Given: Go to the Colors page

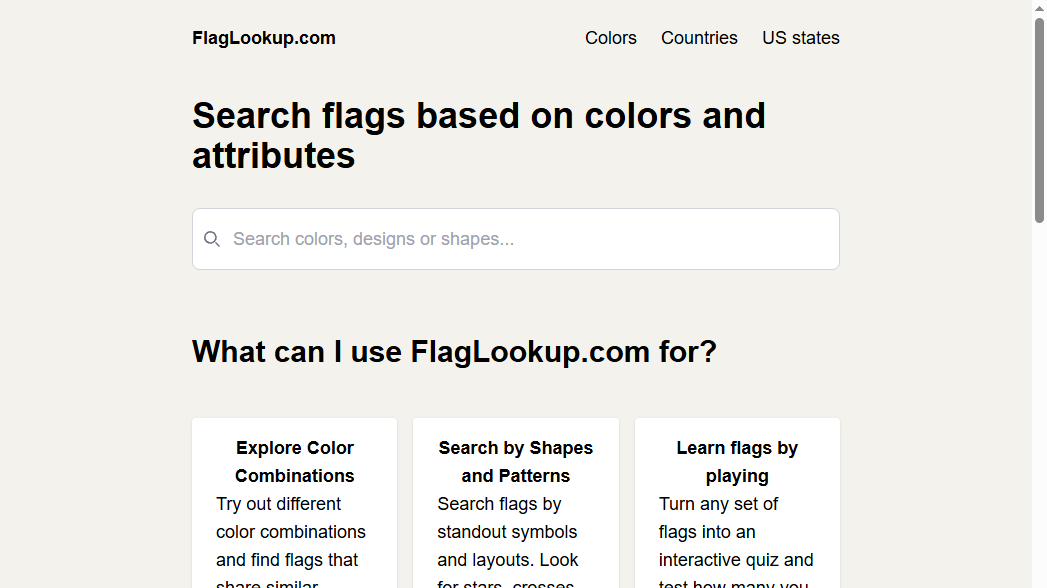Looking at the screenshot, I should click(611, 38).
